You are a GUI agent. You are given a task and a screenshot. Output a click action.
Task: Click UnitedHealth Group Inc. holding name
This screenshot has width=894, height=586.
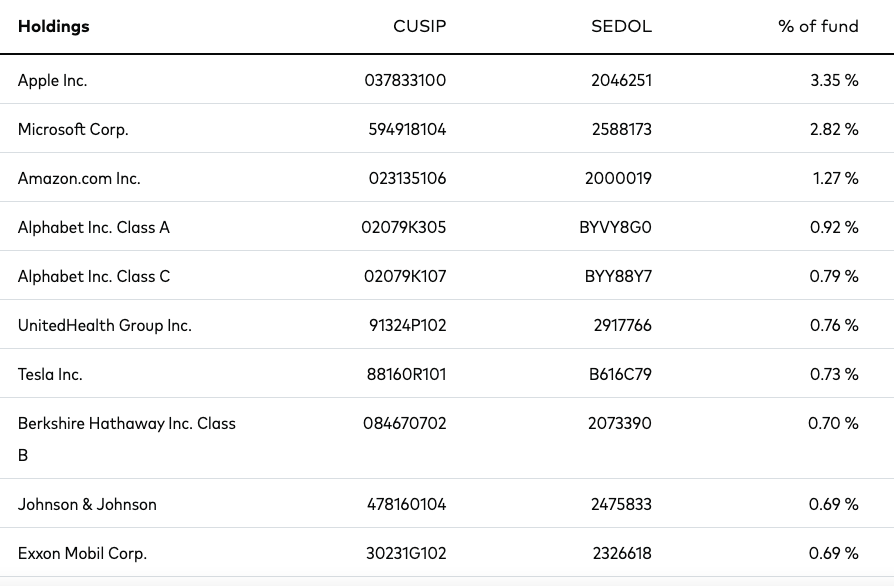click(105, 325)
